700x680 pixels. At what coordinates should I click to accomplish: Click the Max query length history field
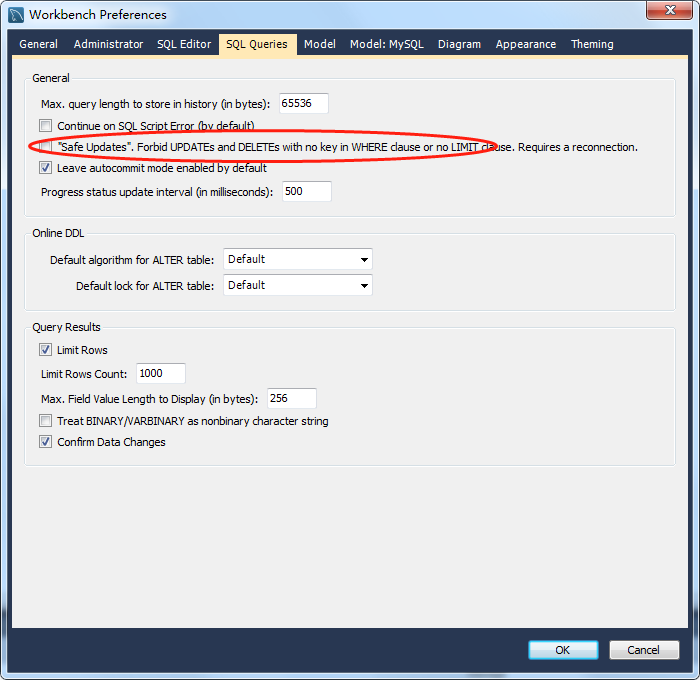[x=303, y=103]
